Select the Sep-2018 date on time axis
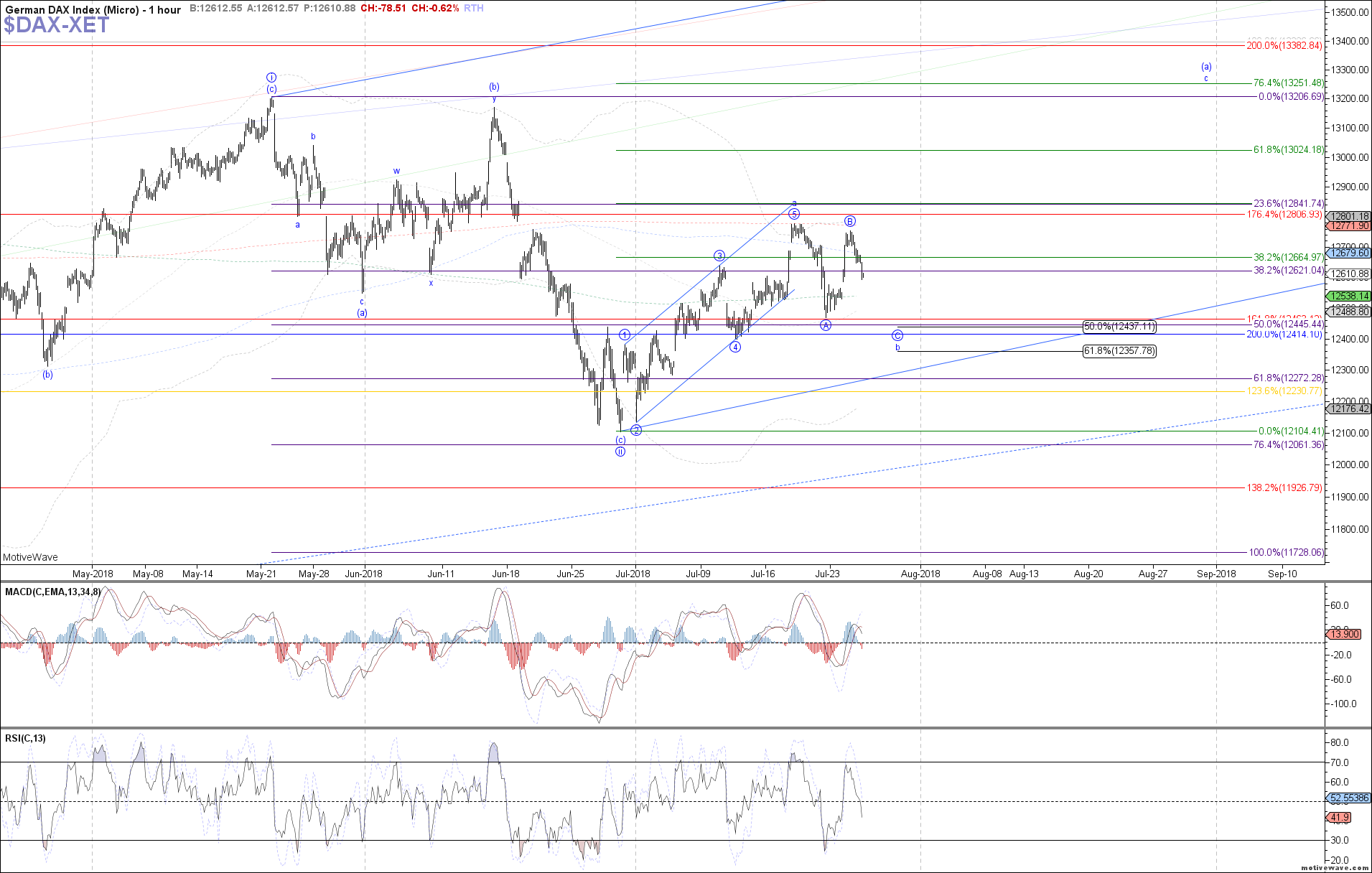 coord(1216,574)
